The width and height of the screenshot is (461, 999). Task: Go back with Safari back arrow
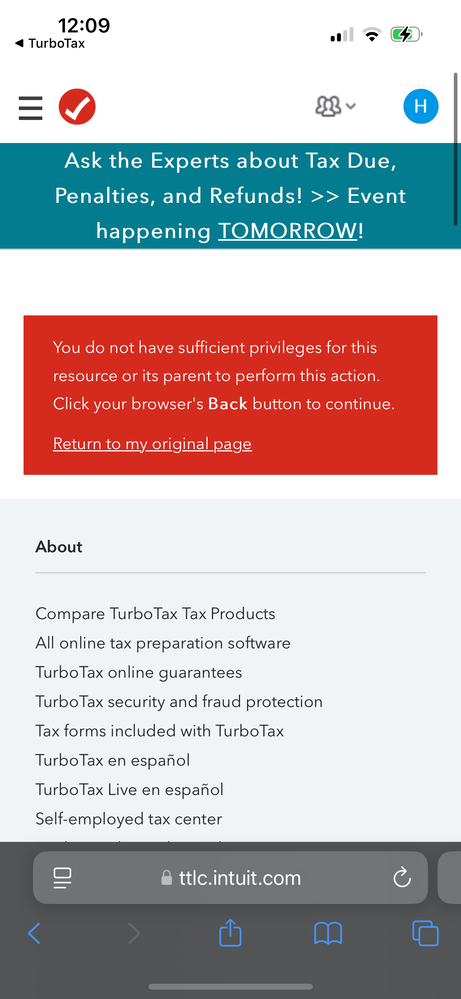tap(34, 934)
